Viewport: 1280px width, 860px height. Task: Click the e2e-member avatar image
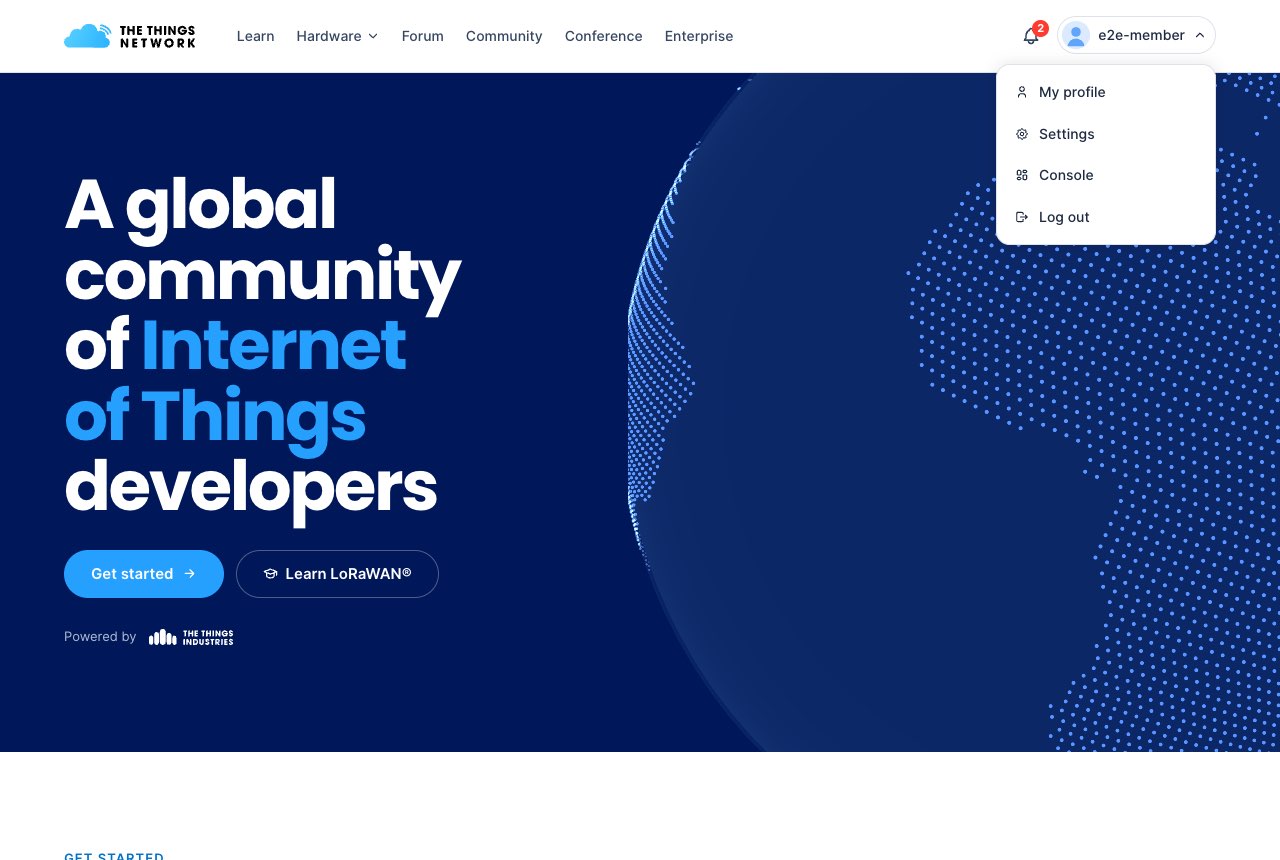coord(1077,35)
